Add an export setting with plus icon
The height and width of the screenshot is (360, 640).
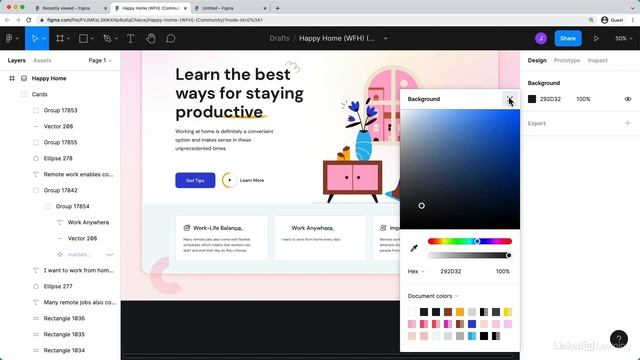click(x=628, y=123)
